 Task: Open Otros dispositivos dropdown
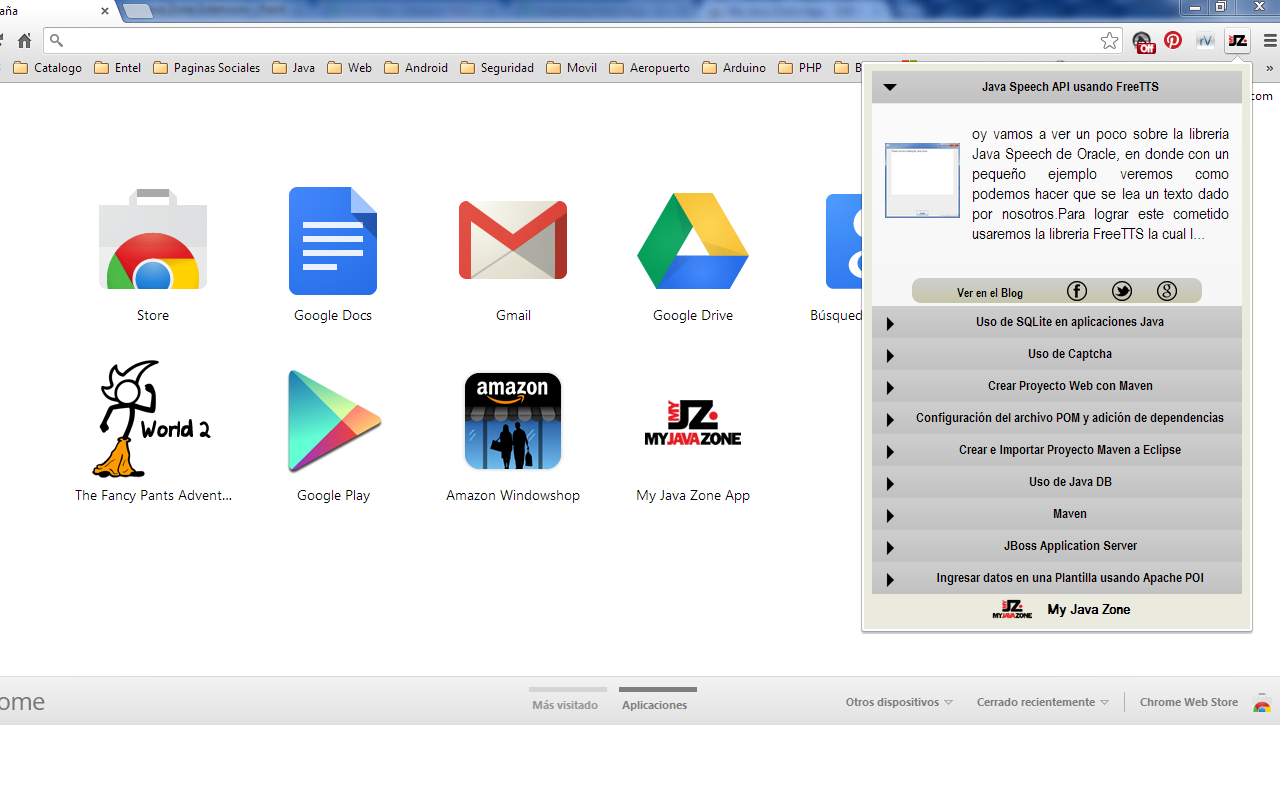[899, 702]
